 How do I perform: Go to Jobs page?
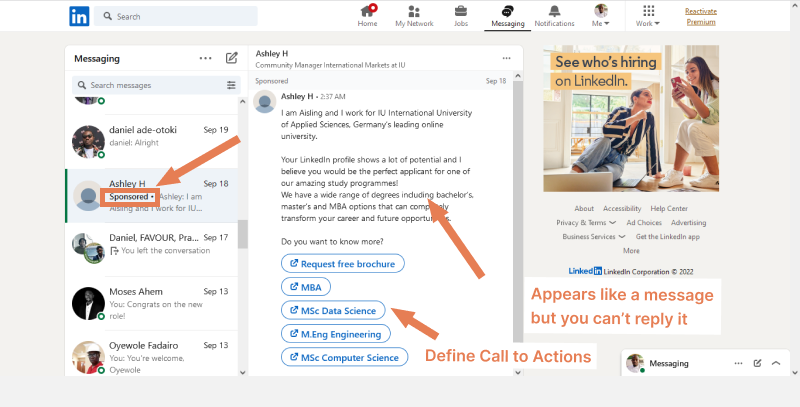(x=461, y=16)
